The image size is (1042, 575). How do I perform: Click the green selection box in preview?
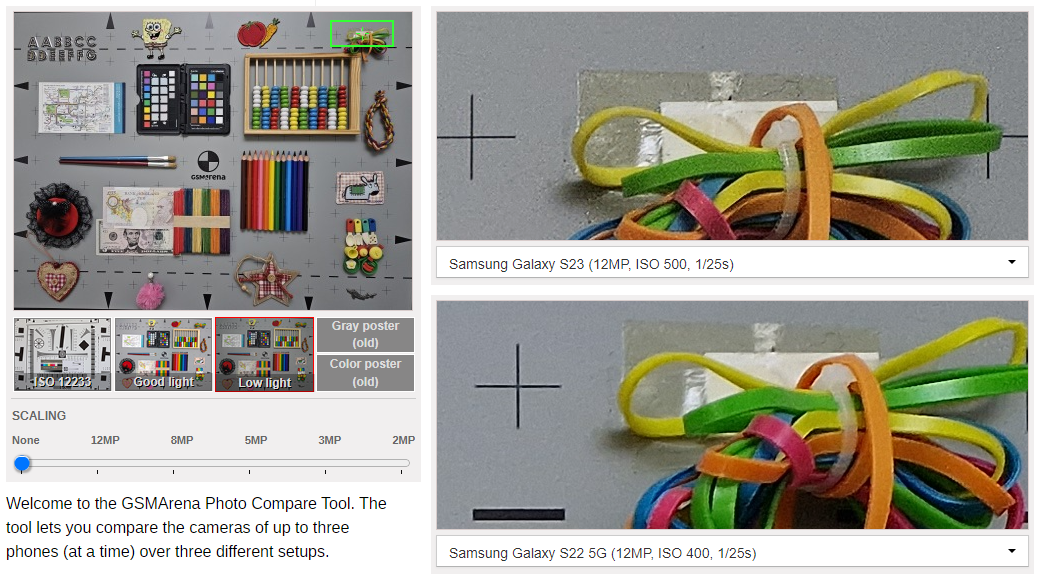click(x=362, y=33)
